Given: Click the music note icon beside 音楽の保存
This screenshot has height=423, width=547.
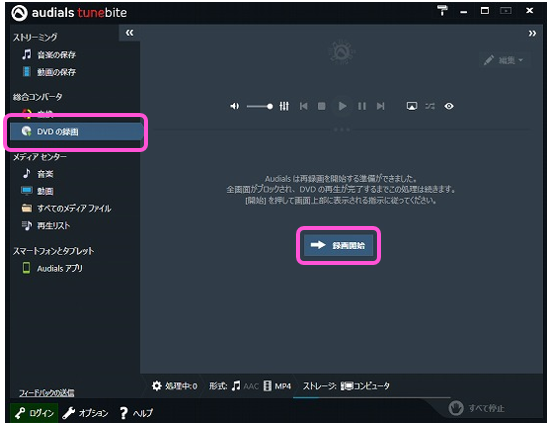Looking at the screenshot, I should (x=27, y=54).
